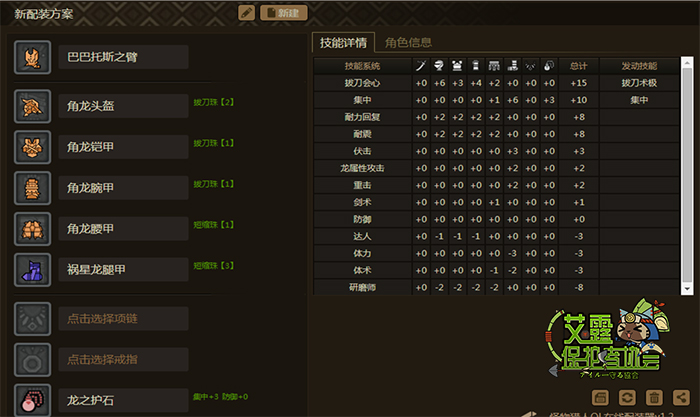700x417 pixels.
Task: Click the arm guard column icon in header
Action: coord(476,66)
